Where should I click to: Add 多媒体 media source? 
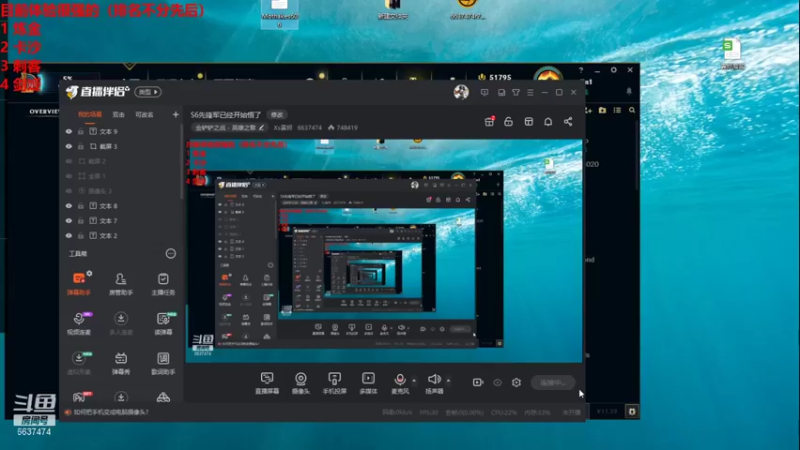click(x=368, y=383)
